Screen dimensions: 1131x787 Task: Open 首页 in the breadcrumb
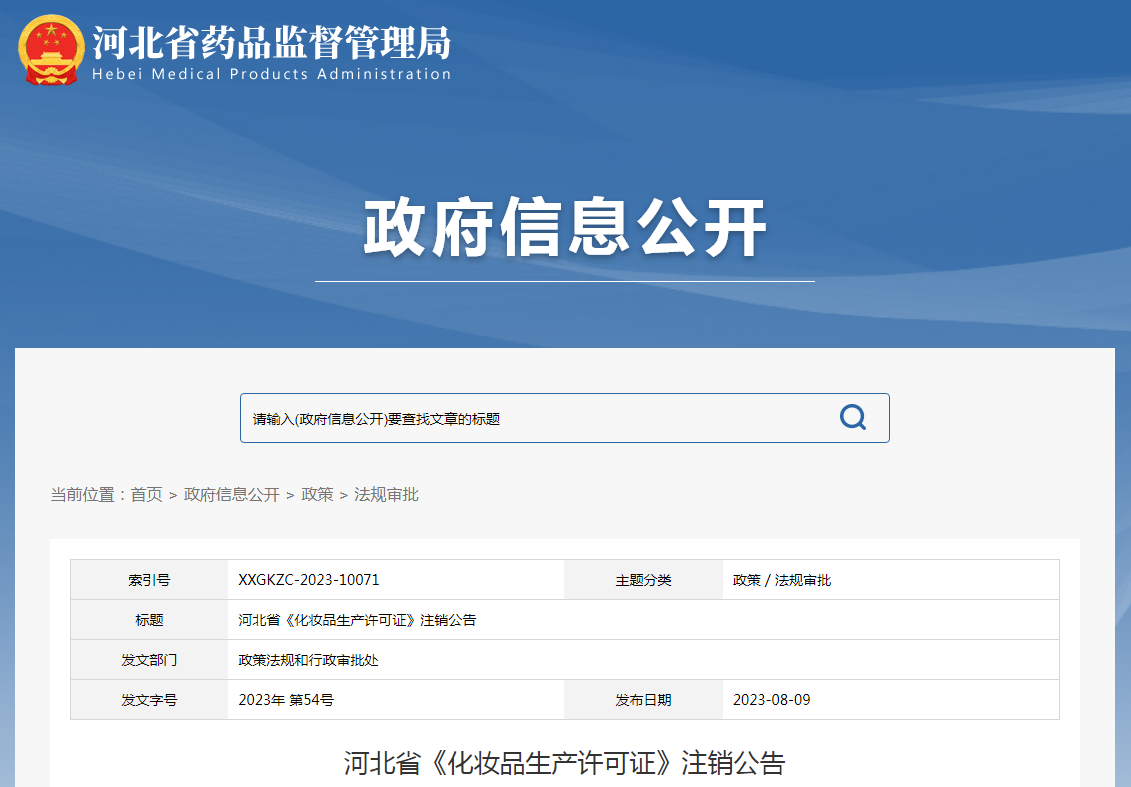tap(146, 495)
